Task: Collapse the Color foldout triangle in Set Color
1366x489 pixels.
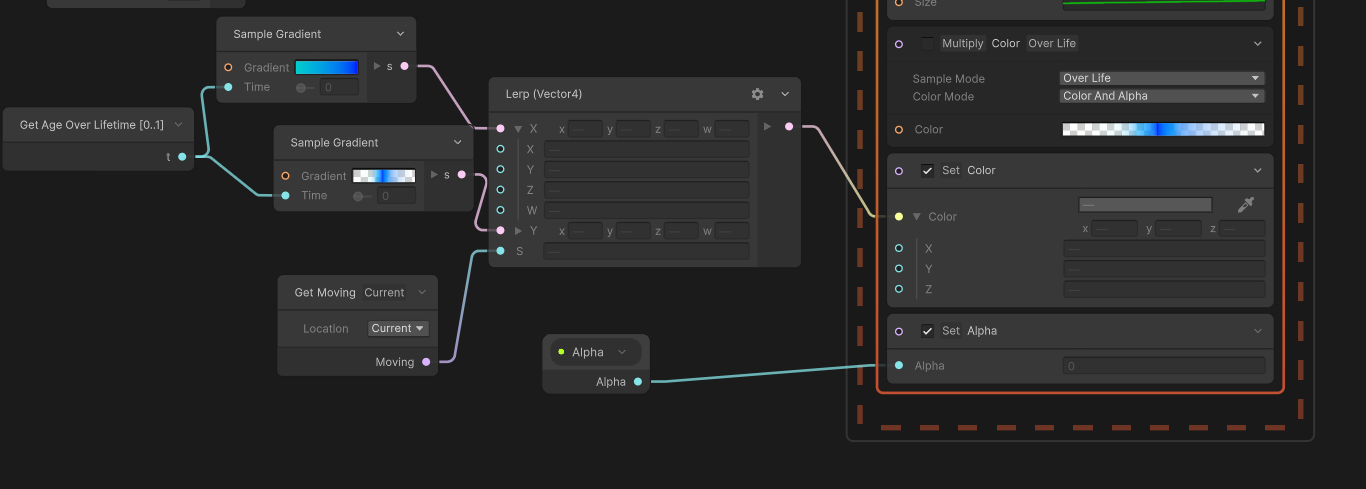Action: (x=917, y=216)
